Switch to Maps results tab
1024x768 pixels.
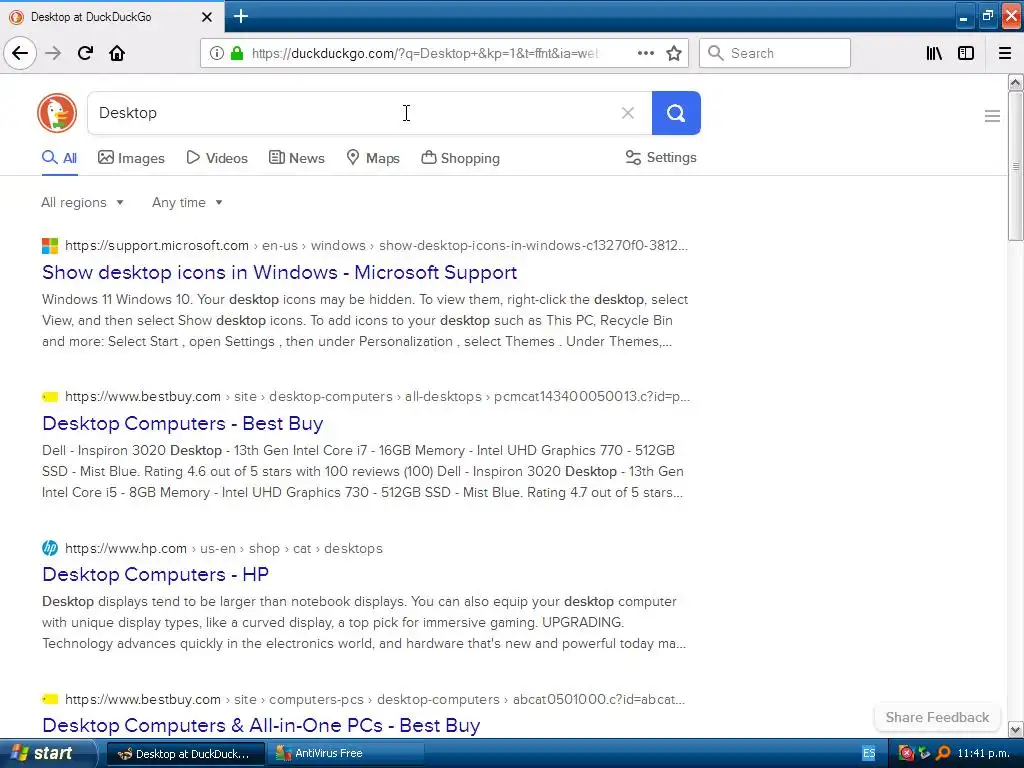(373, 158)
